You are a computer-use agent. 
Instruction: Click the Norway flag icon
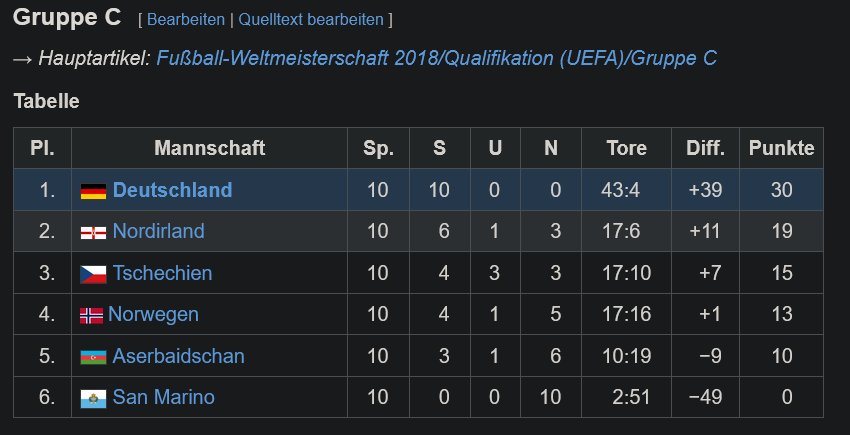[x=91, y=316]
